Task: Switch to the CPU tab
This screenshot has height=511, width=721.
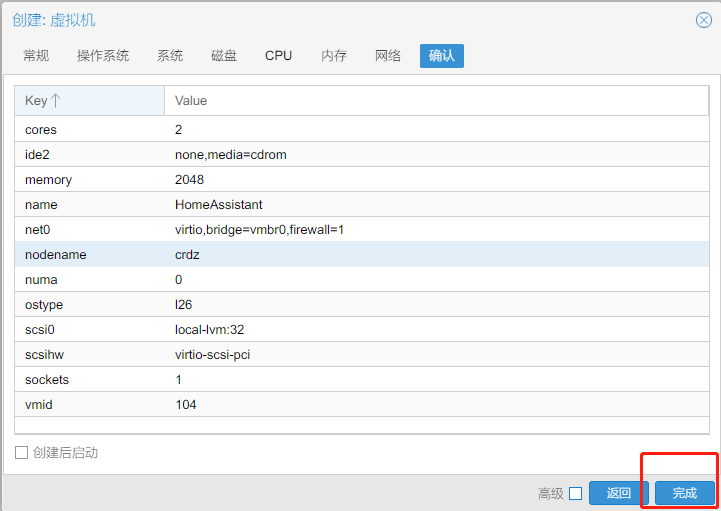Action: 279,56
